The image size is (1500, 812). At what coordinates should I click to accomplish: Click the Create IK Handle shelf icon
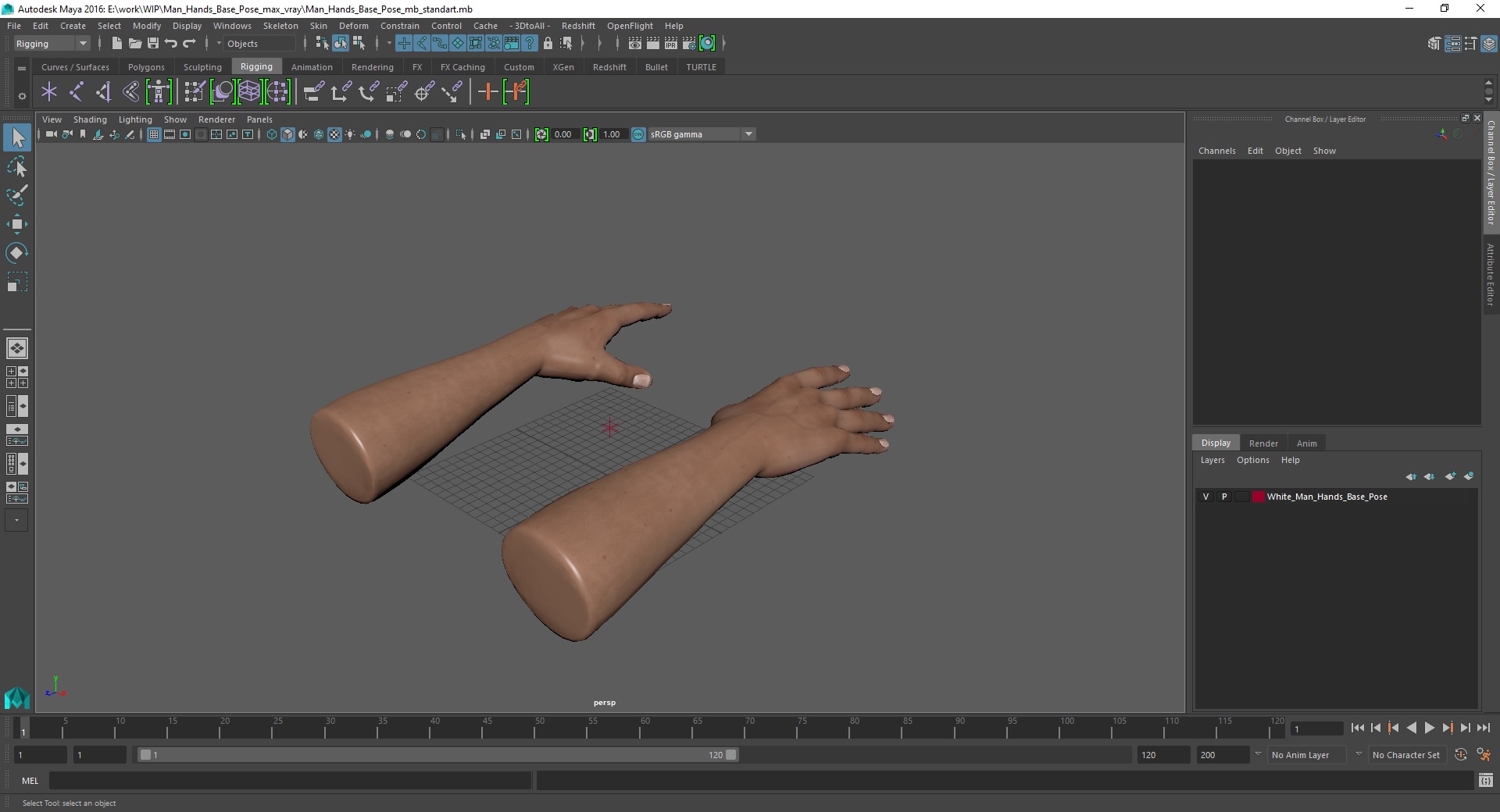pyautogui.click(x=104, y=92)
